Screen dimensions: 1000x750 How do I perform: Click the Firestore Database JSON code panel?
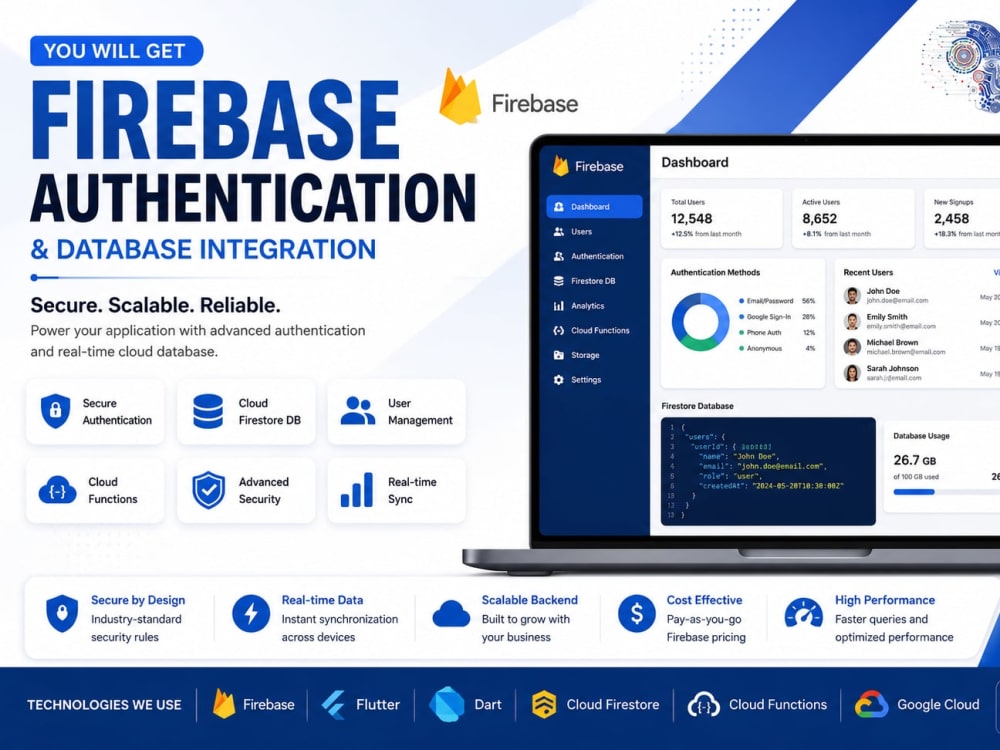tap(768, 471)
